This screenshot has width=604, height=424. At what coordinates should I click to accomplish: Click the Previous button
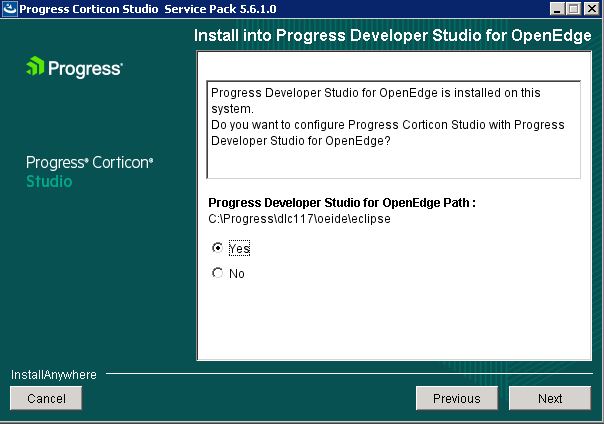click(456, 398)
